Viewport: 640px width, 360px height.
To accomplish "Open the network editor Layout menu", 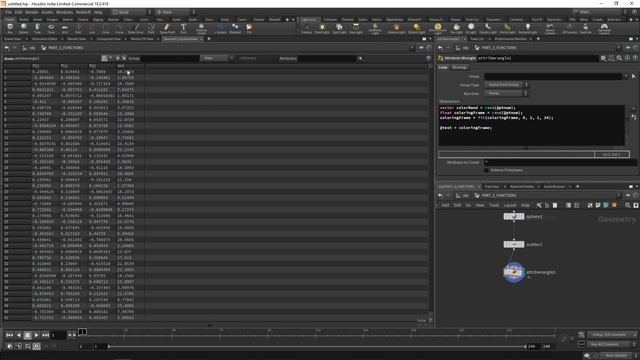I will [x=509, y=205].
